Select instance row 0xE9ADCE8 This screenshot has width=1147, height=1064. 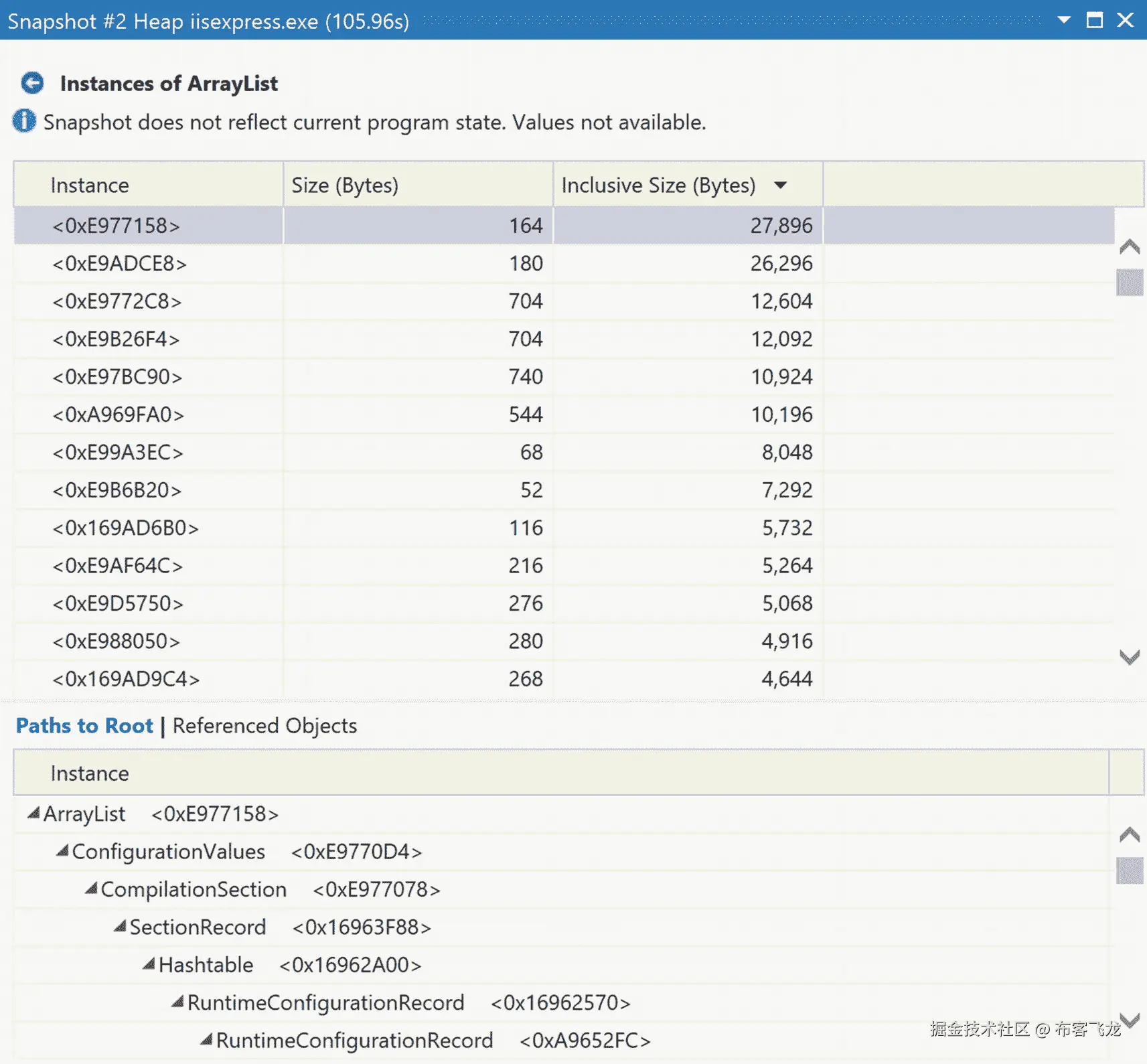tap(119, 264)
